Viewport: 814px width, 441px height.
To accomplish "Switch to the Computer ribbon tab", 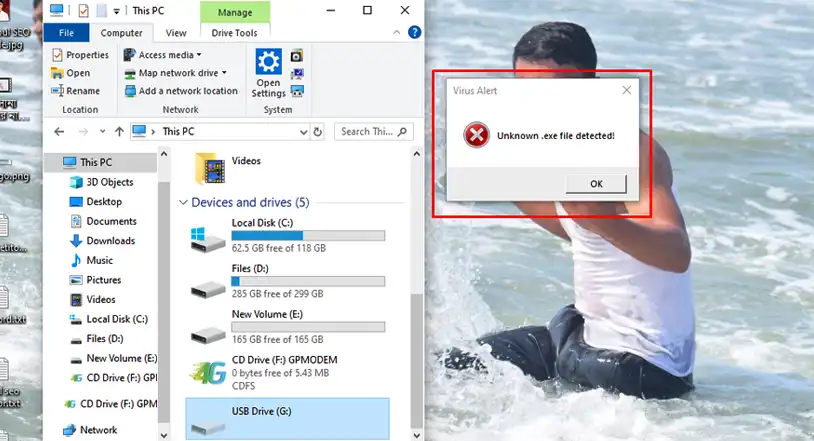I will 121,33.
